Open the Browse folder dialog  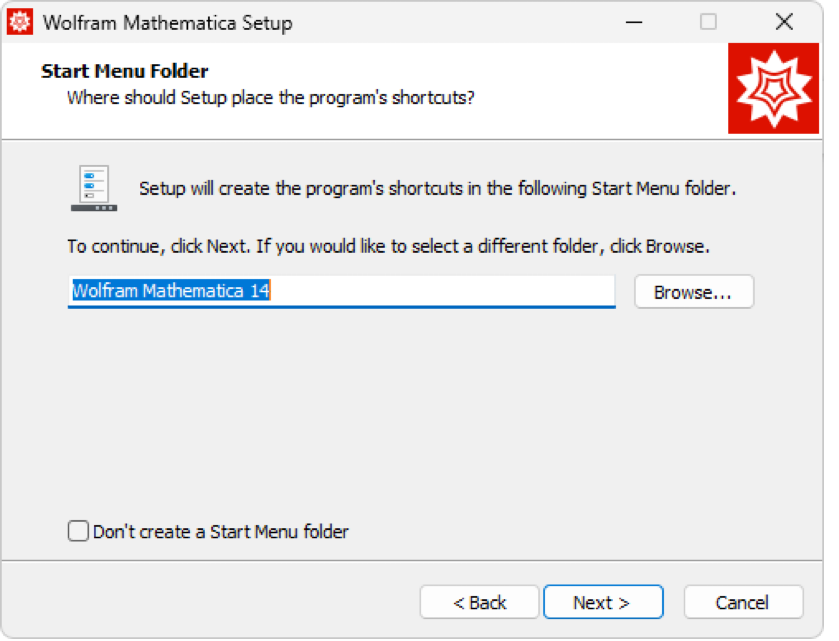pos(693,292)
